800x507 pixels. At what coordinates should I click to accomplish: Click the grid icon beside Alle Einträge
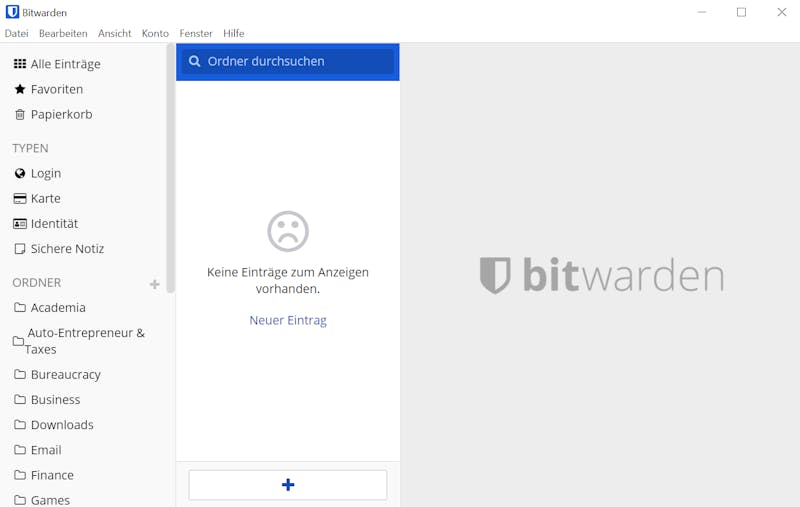(20, 64)
